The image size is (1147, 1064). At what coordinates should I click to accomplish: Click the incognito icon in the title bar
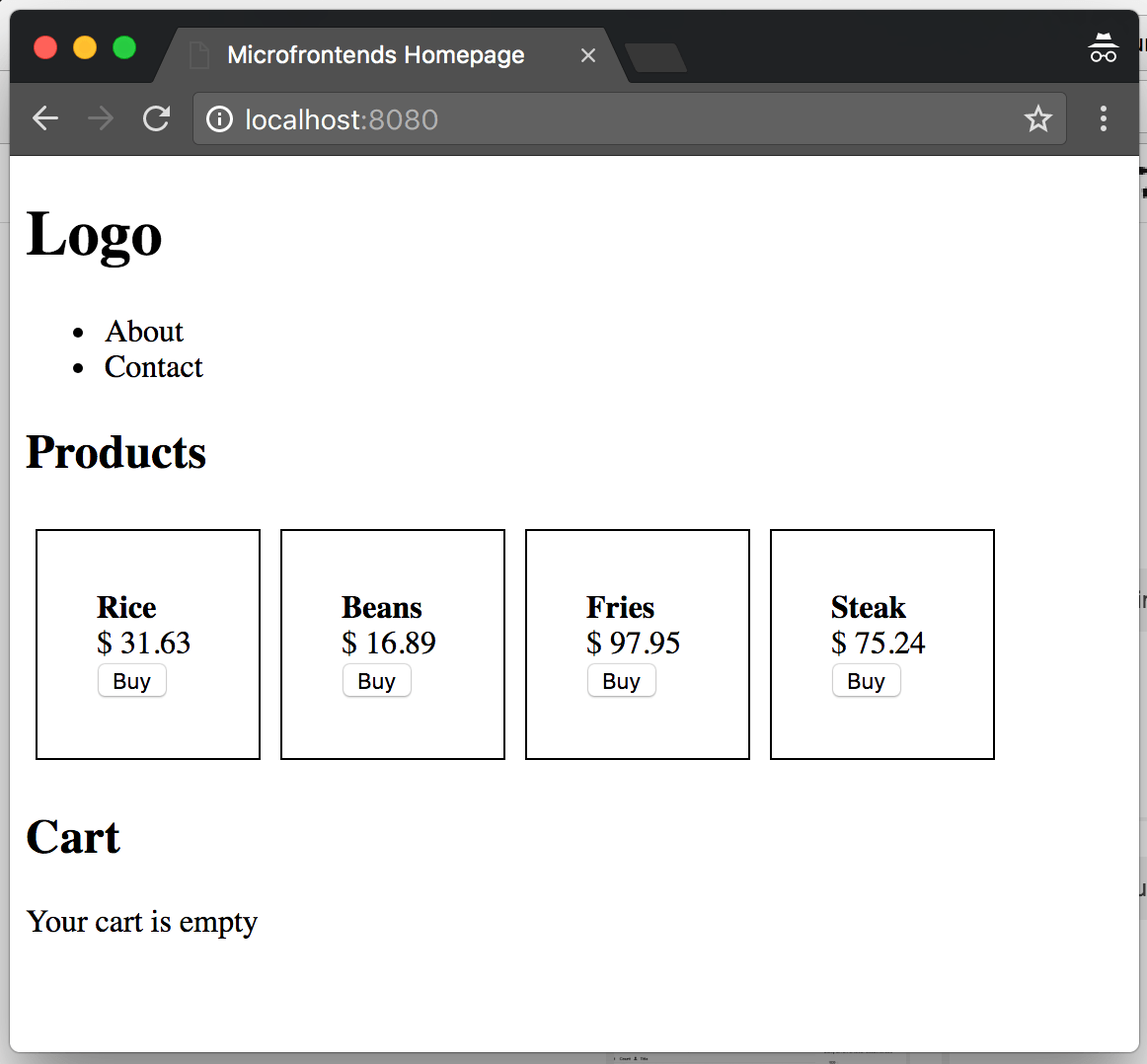pos(1103,48)
